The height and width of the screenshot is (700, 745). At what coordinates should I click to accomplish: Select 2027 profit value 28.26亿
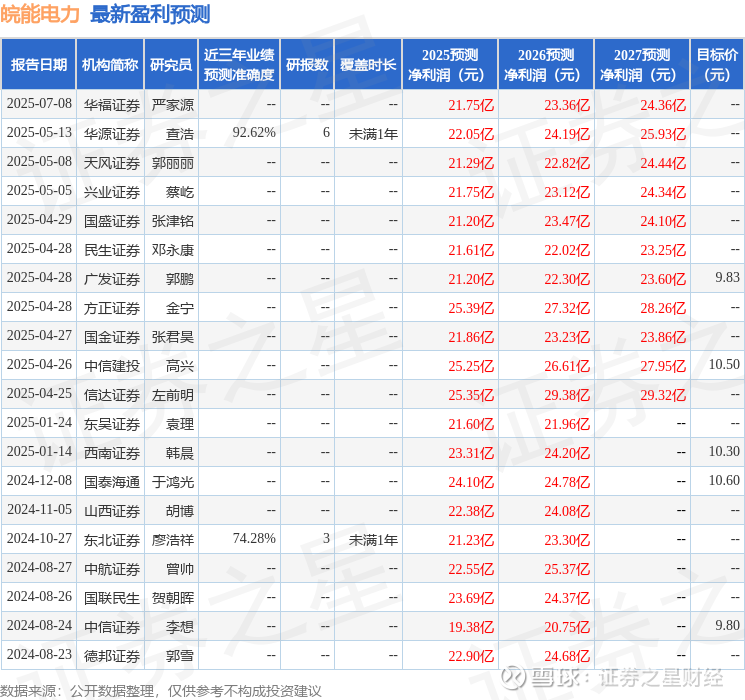pyautogui.click(x=663, y=308)
